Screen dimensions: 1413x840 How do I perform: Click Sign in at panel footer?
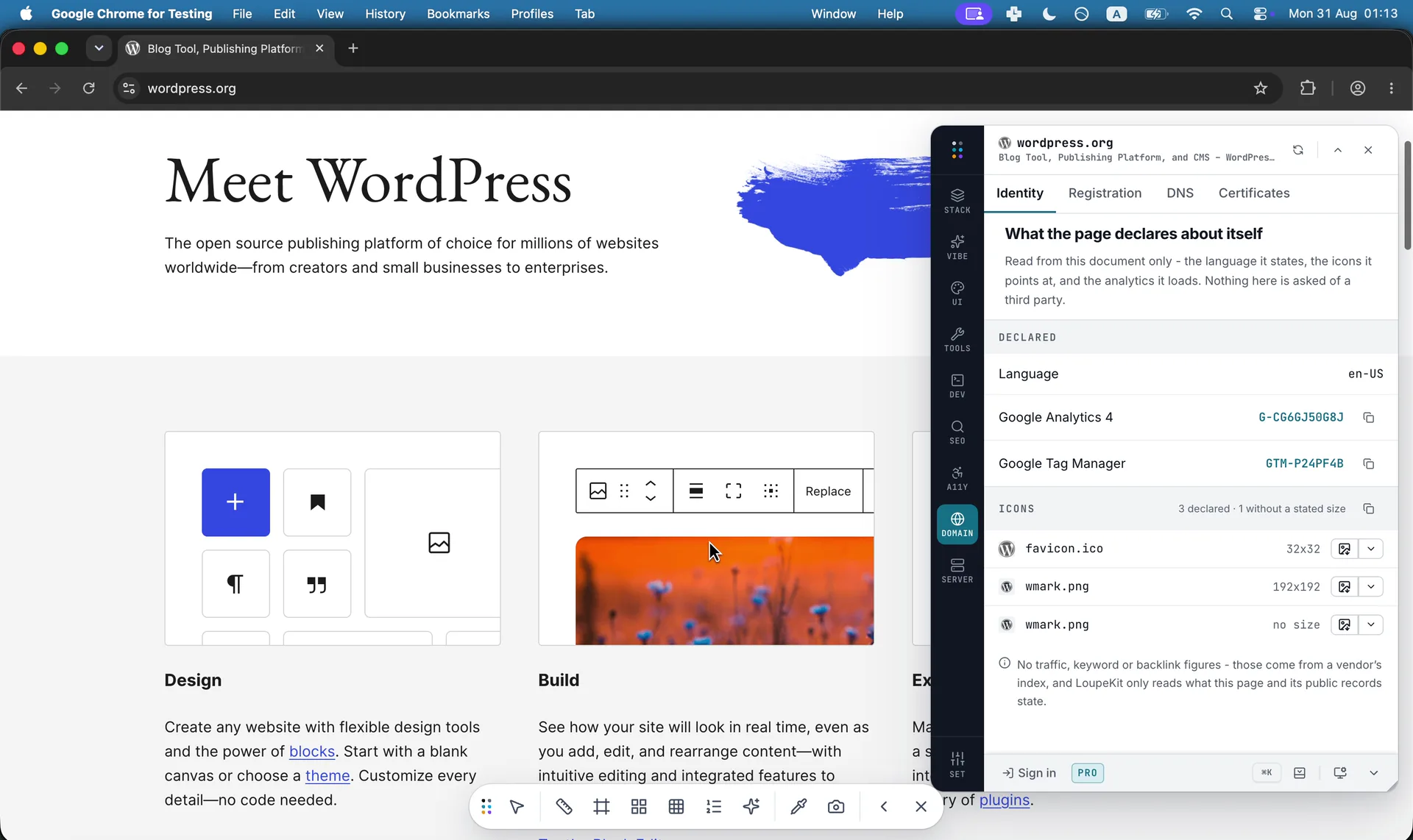[1029, 773]
